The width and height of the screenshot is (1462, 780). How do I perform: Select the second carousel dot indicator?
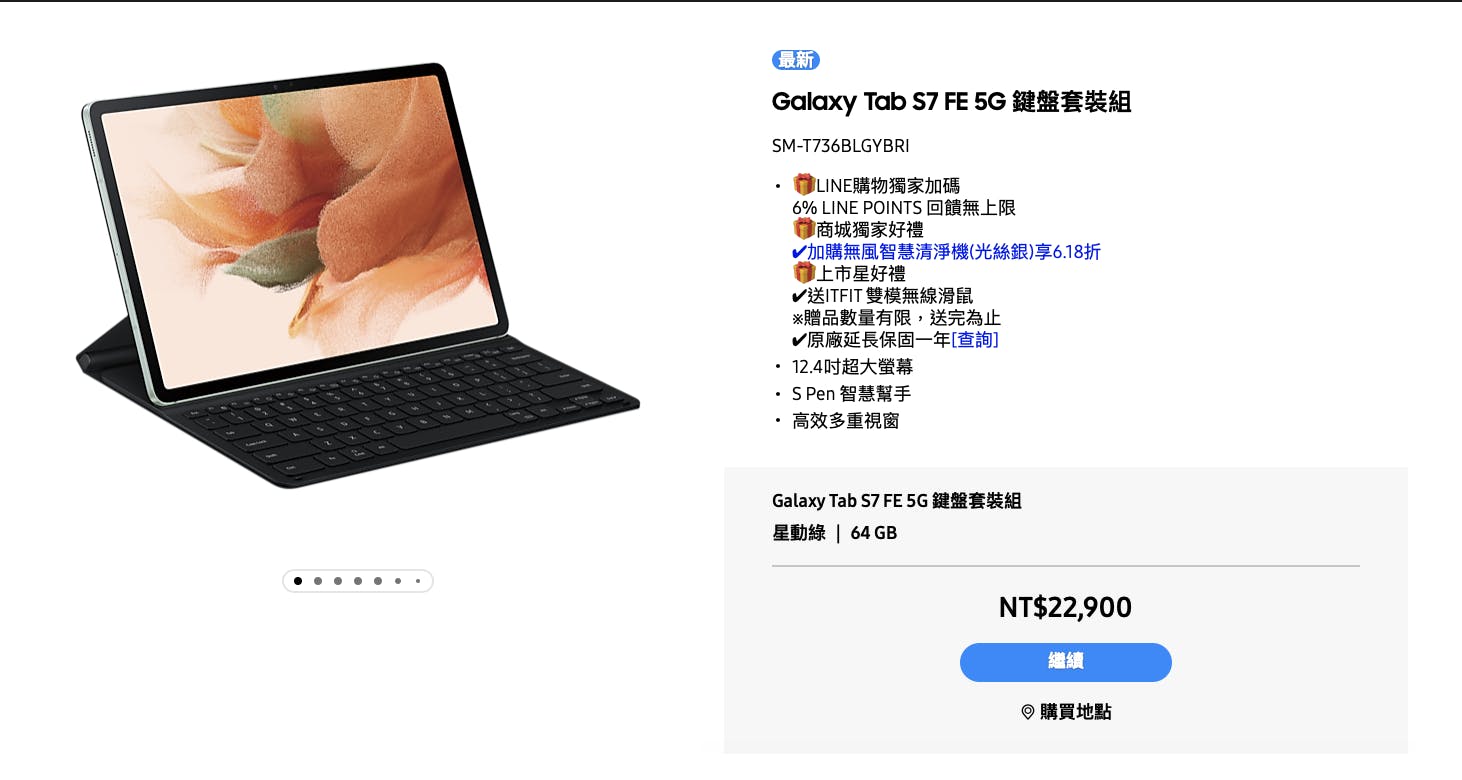[318, 581]
